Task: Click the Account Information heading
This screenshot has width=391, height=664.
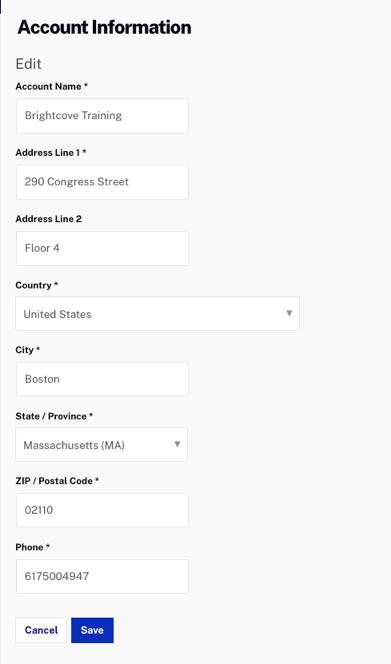Action: point(104,27)
